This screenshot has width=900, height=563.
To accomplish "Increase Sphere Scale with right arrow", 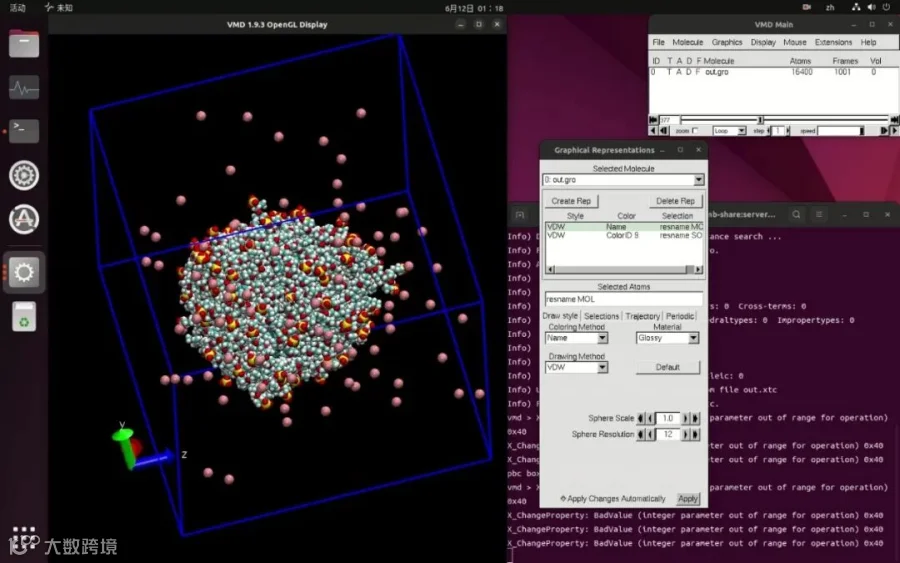I will (685, 418).
